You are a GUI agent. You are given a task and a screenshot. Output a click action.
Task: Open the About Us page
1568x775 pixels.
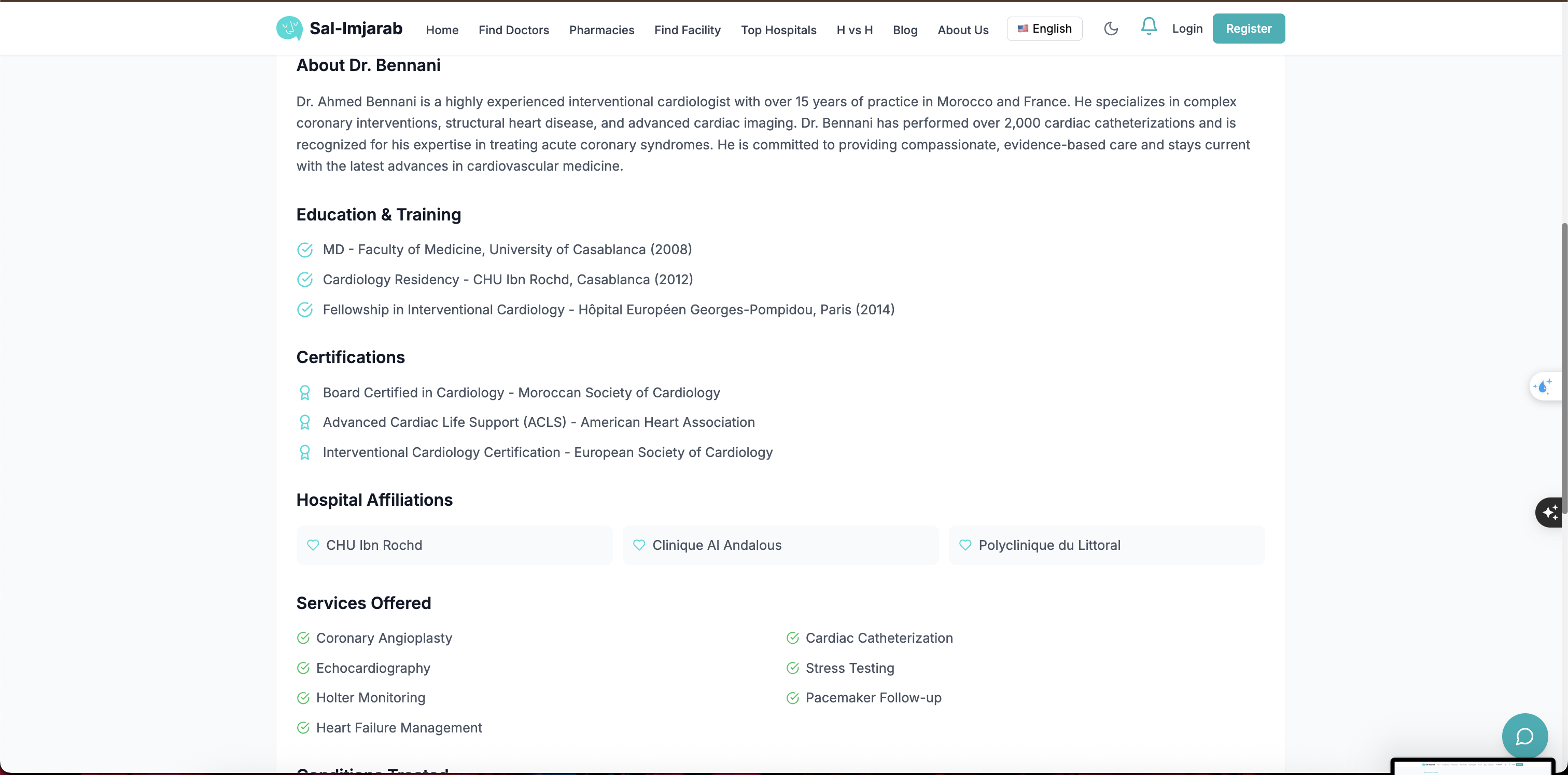coord(962,30)
